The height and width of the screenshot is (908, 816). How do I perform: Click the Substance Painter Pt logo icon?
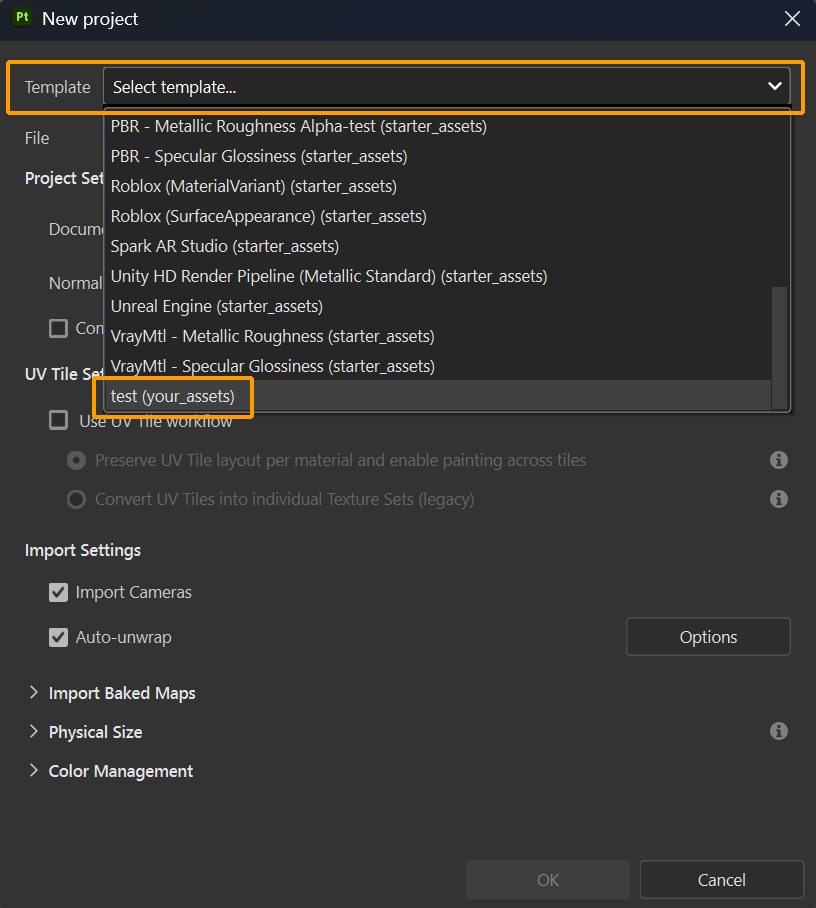(22, 17)
